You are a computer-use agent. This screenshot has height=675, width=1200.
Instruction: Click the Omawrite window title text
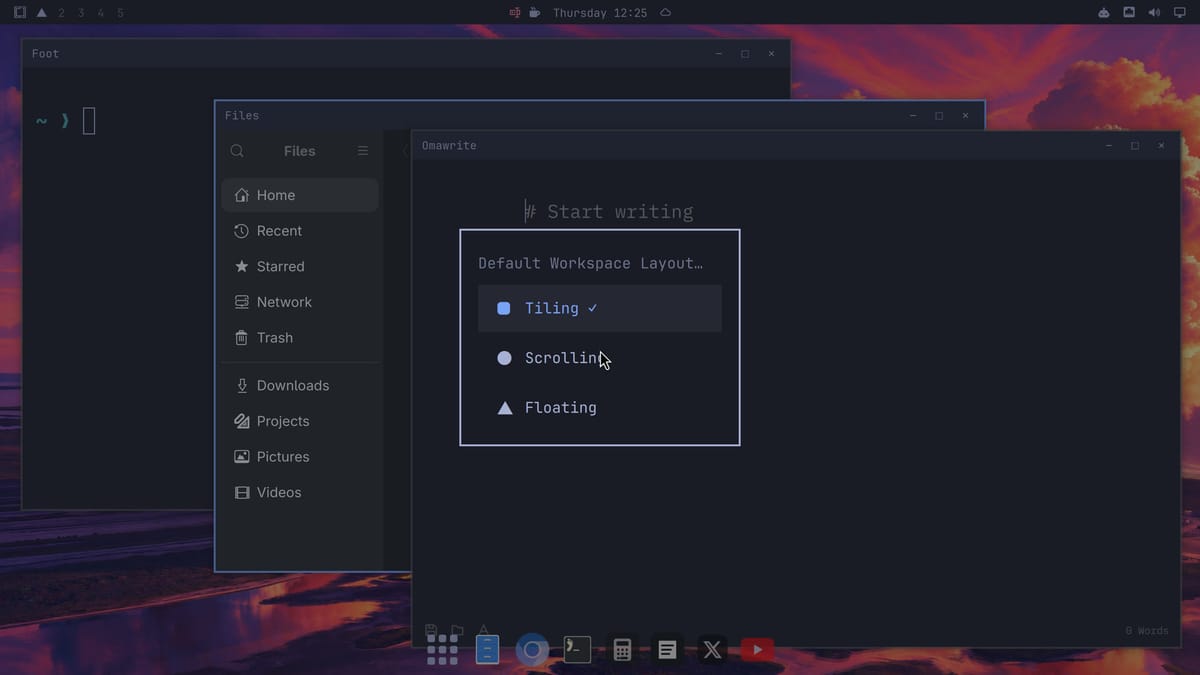point(449,146)
